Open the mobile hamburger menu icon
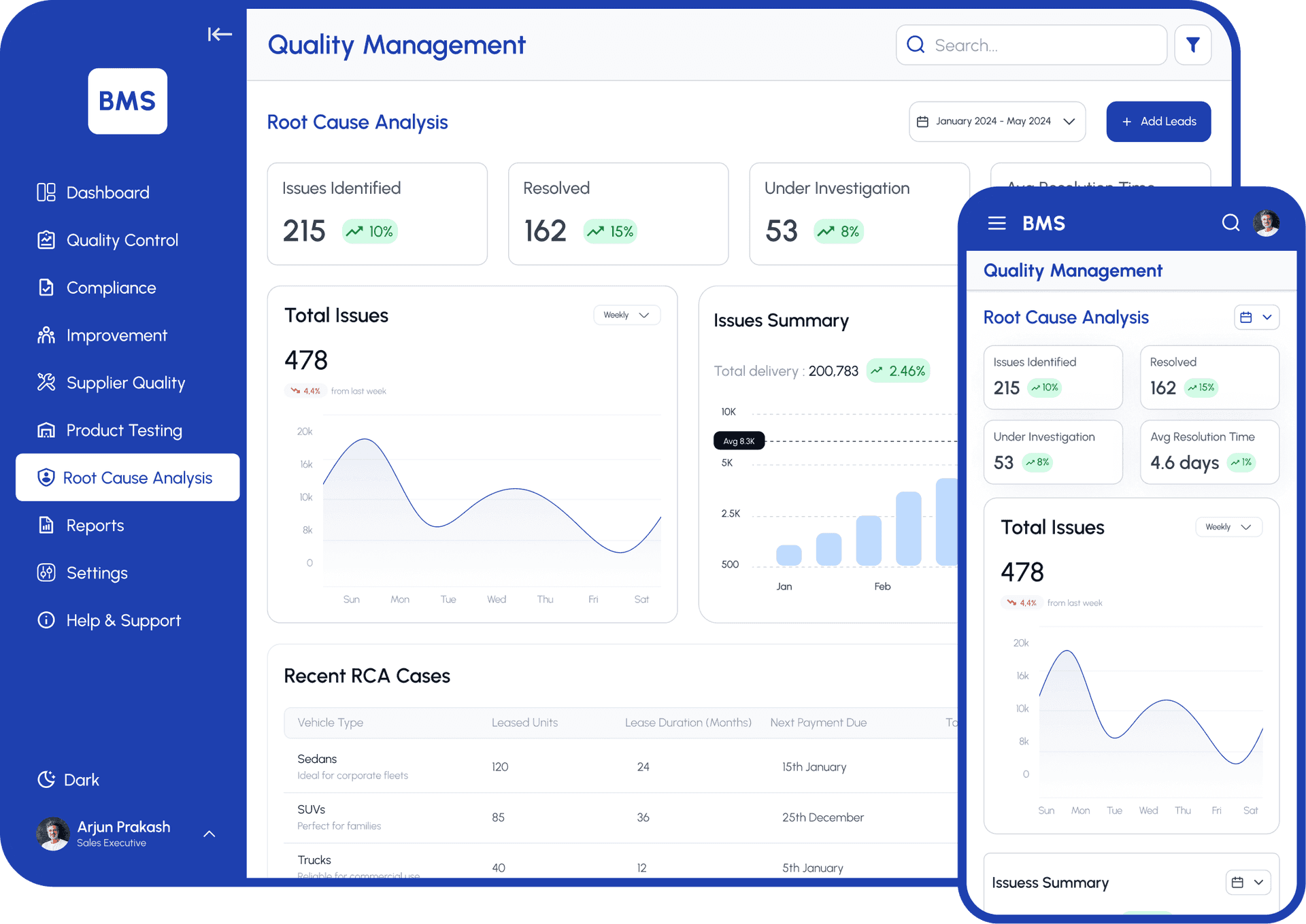Screen dimensions: 1306x924 pyautogui.click(x=997, y=223)
